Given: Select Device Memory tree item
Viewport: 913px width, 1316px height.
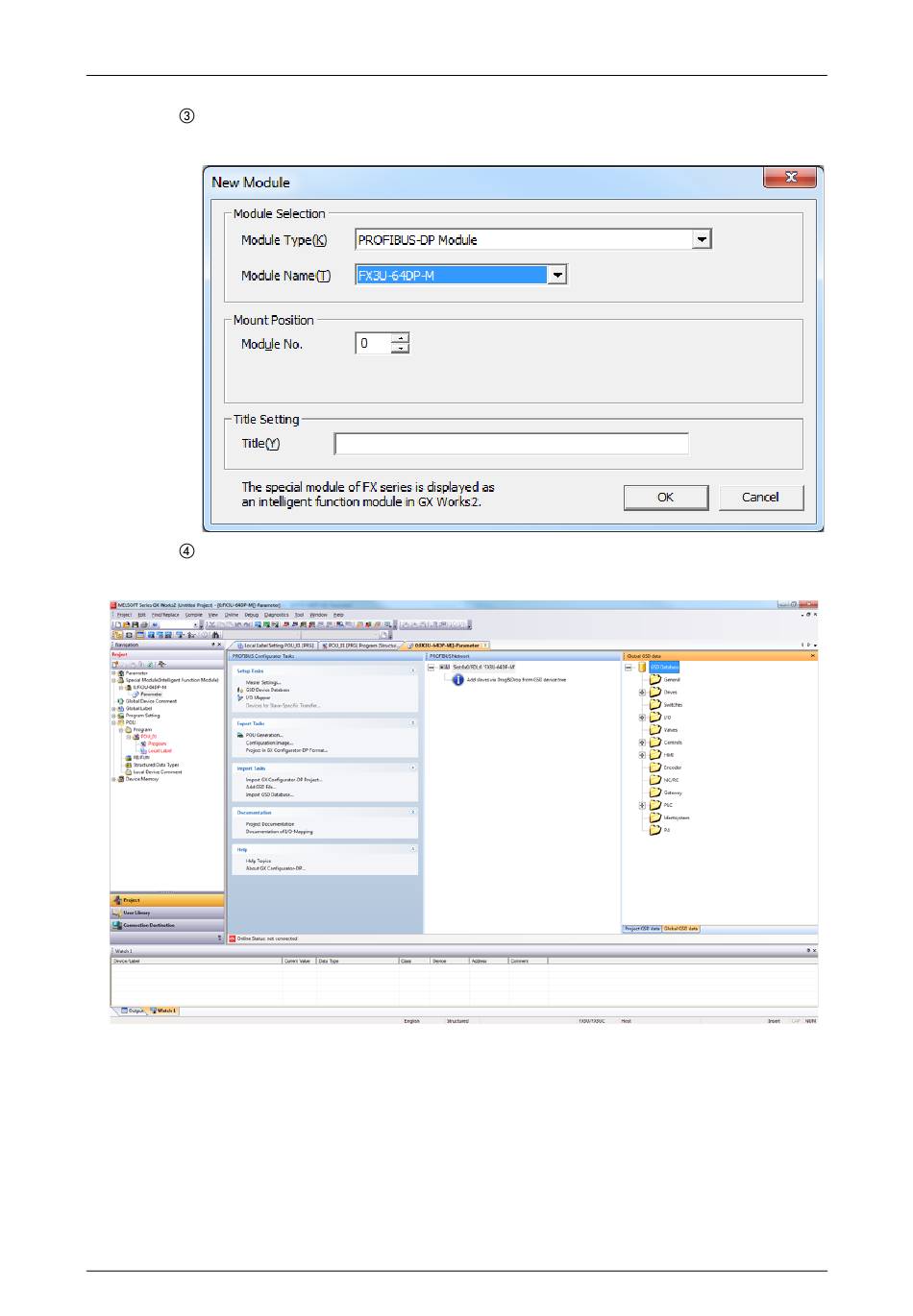Looking at the screenshot, I should coord(142,779).
